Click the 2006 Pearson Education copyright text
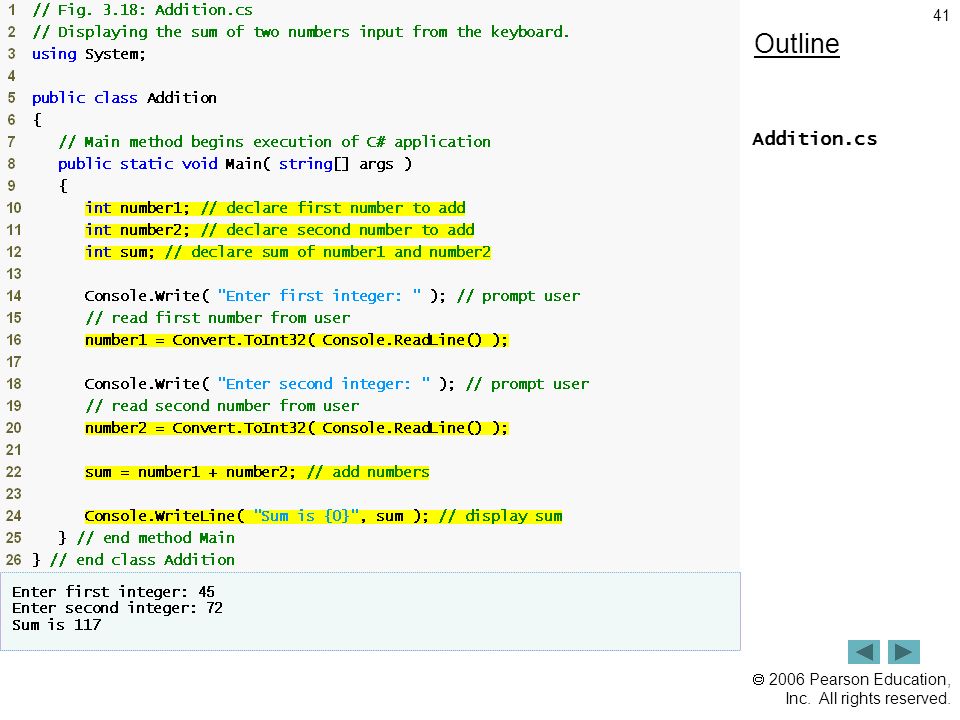960x720 pixels. [x=851, y=689]
